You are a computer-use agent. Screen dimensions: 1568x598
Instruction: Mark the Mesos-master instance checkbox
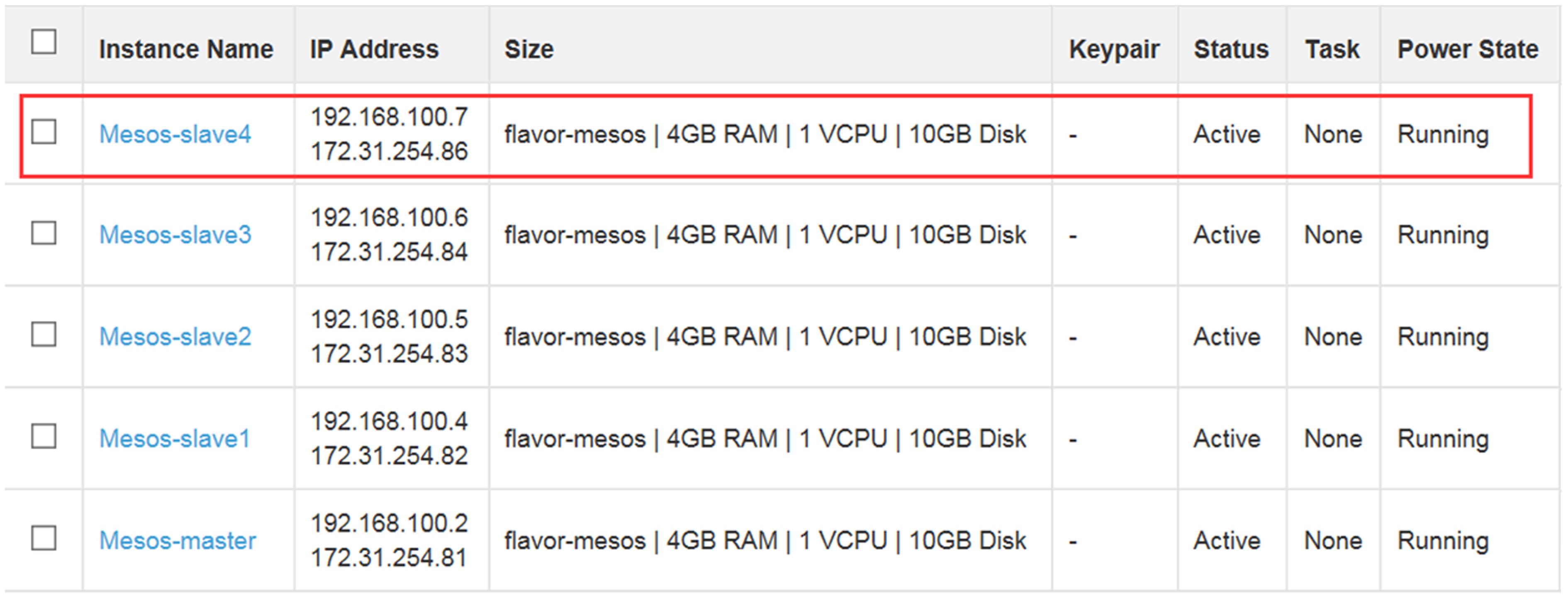point(44,538)
